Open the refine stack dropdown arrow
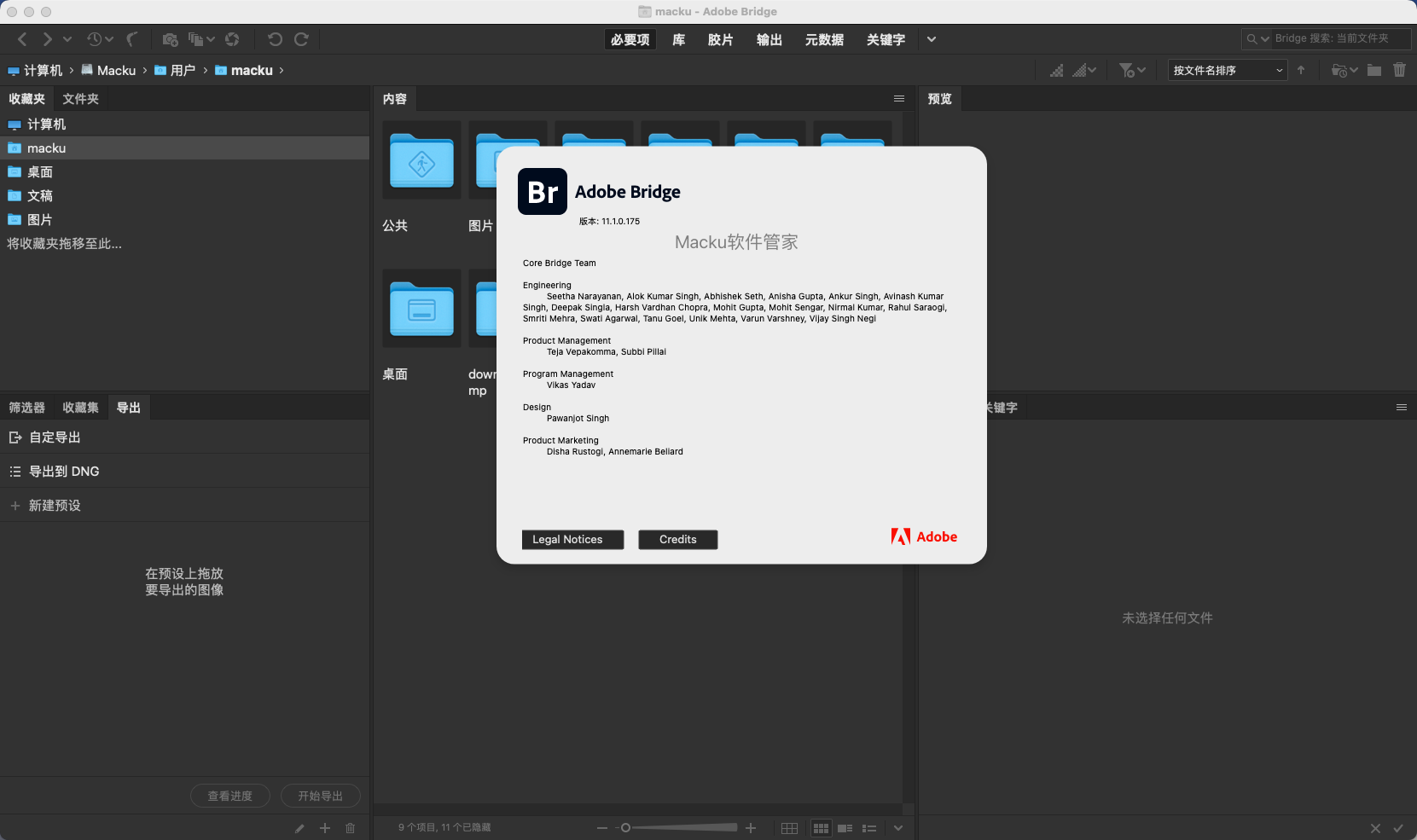1417x840 pixels. pyautogui.click(x=211, y=39)
